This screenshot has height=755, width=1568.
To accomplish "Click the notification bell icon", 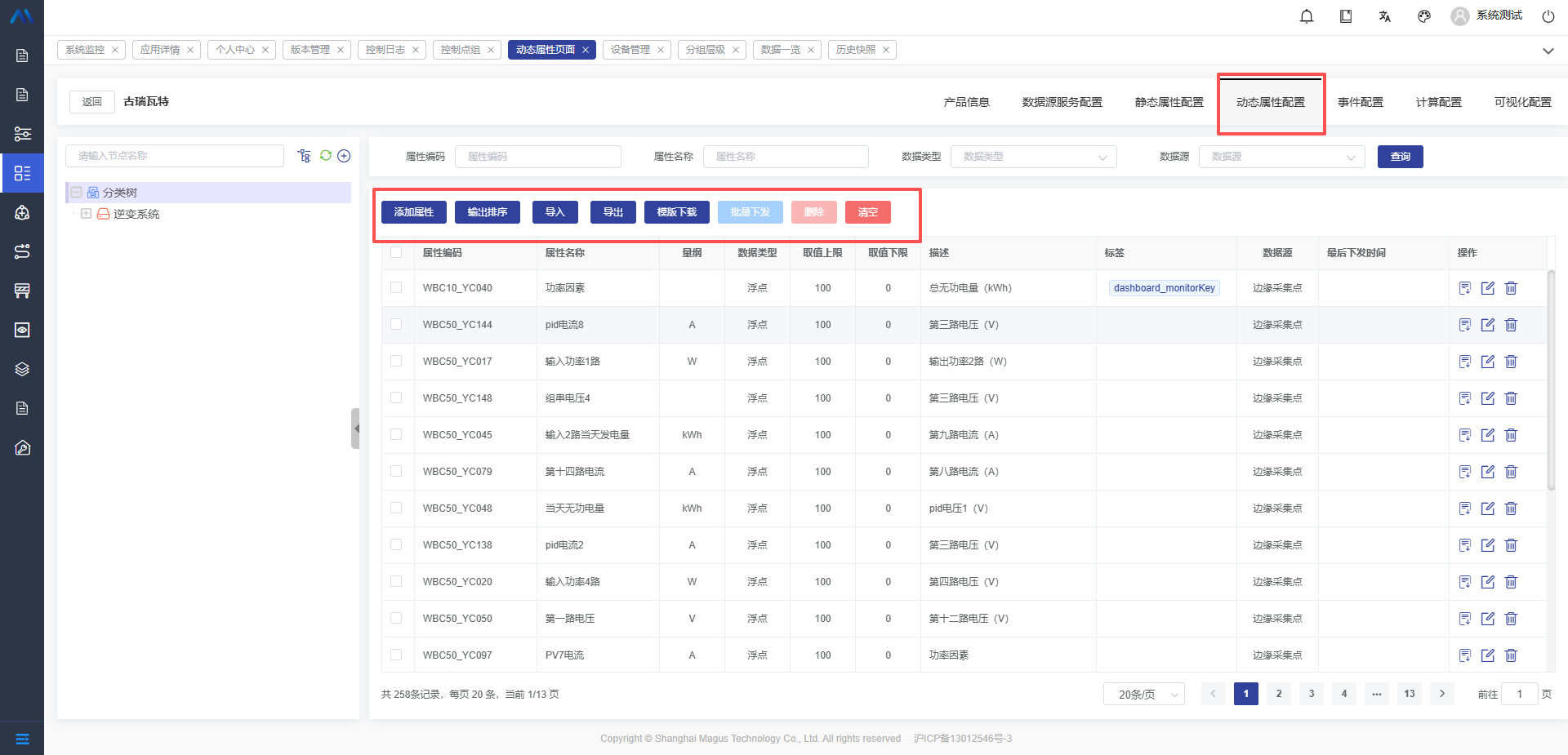I will (x=1307, y=16).
